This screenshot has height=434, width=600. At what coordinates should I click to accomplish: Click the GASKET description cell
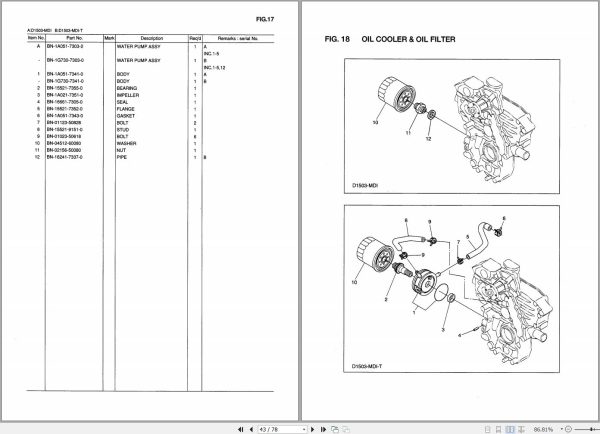pyautogui.click(x=126, y=116)
